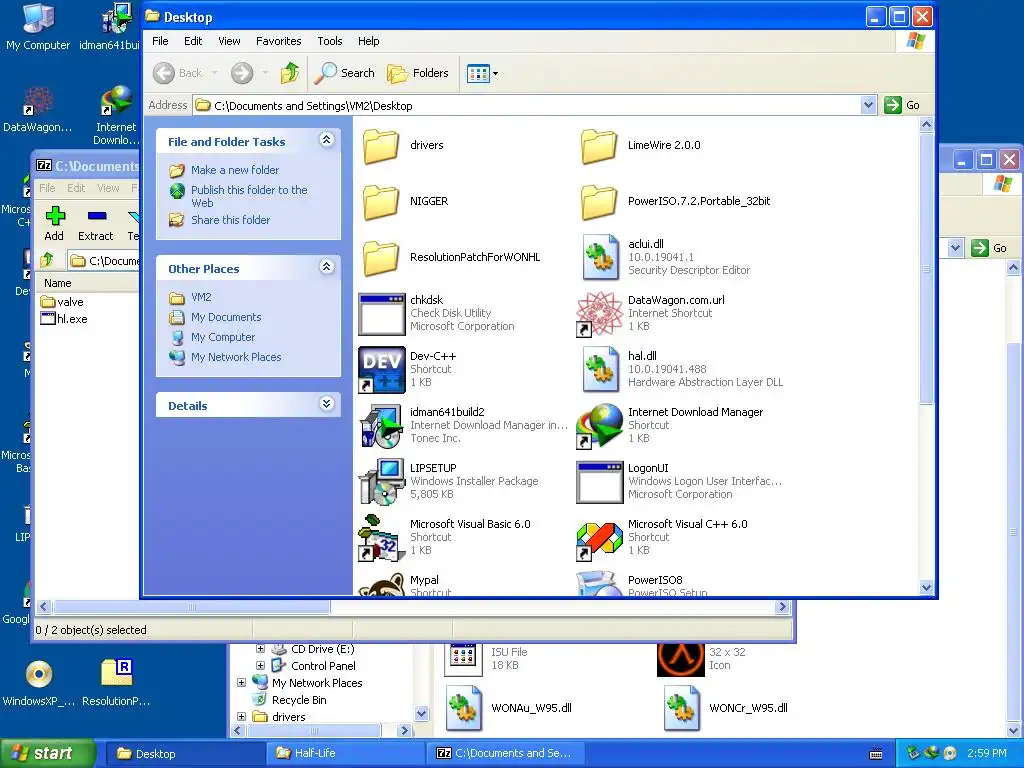
Task: Open the Help menu
Action: pyautogui.click(x=368, y=41)
